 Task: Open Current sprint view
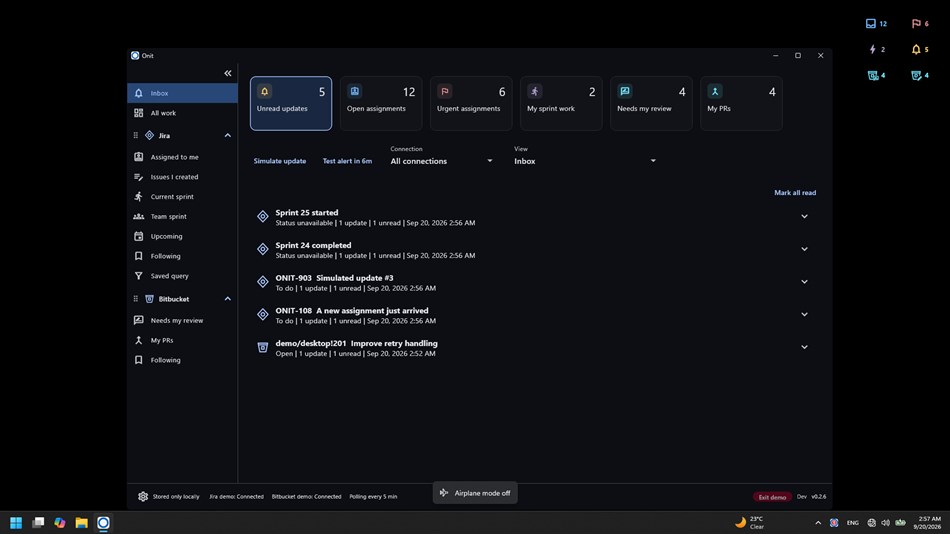[x=182, y=197]
